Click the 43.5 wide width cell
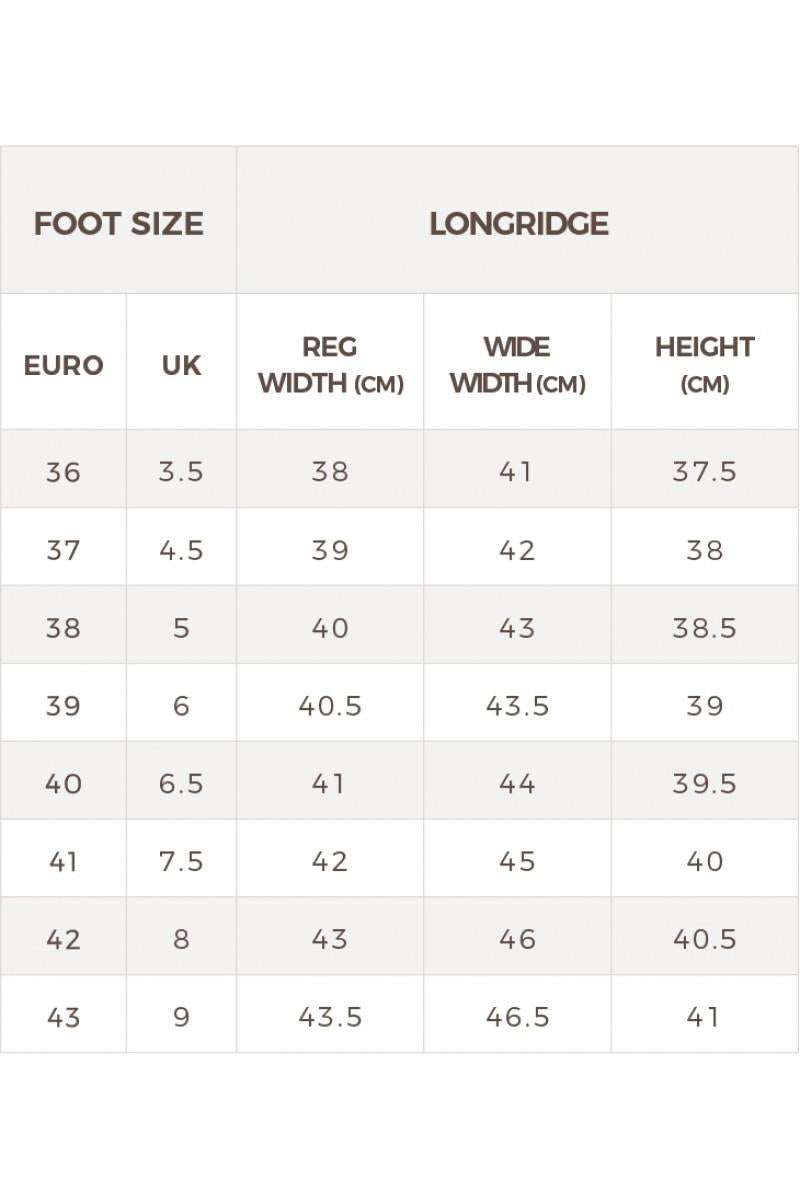The width and height of the screenshot is (800, 1200). (x=517, y=705)
